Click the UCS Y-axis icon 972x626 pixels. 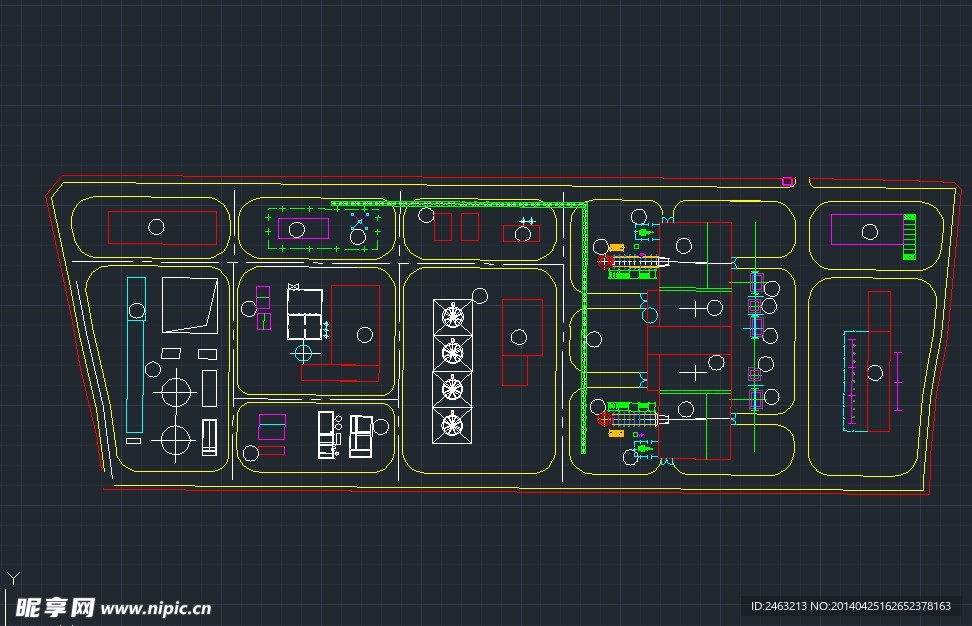click(13, 578)
